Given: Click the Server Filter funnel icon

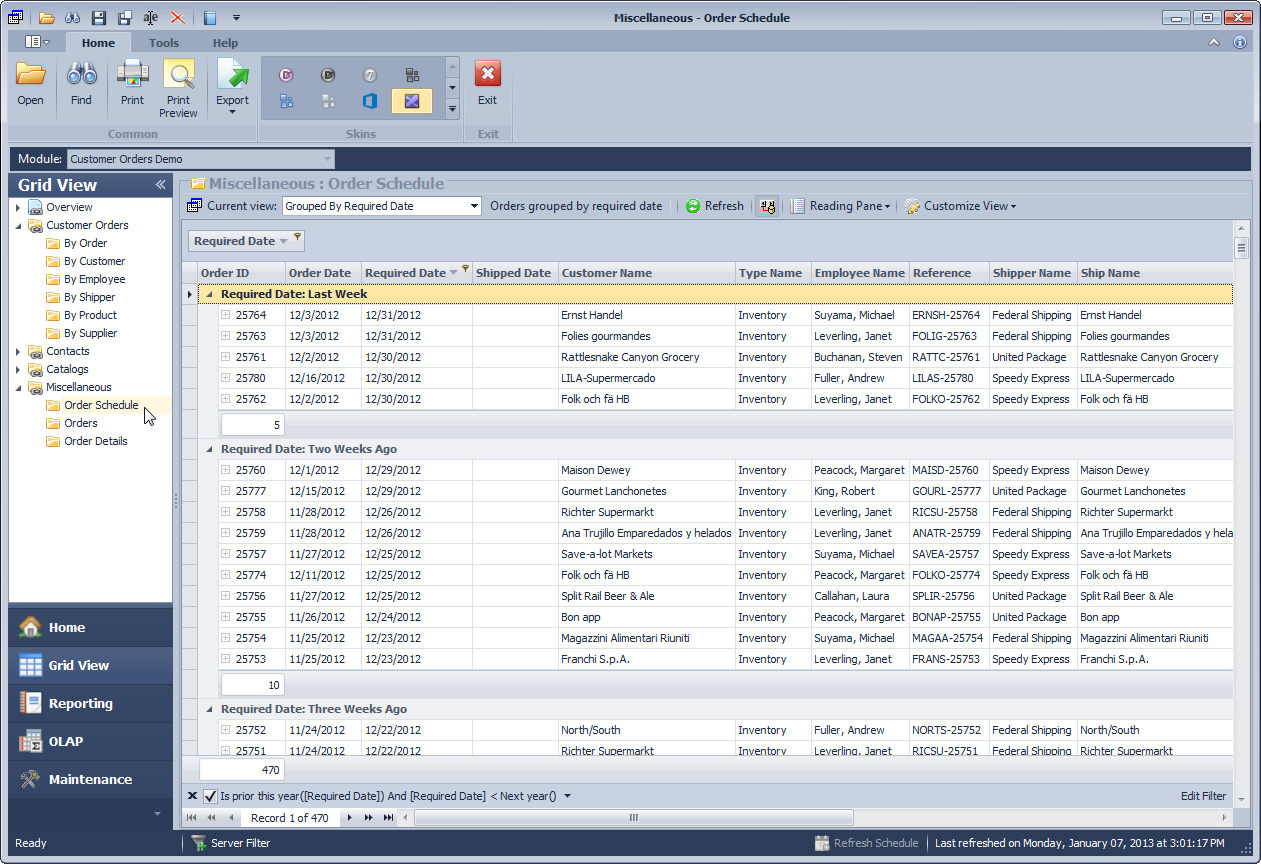Looking at the screenshot, I should [198, 843].
